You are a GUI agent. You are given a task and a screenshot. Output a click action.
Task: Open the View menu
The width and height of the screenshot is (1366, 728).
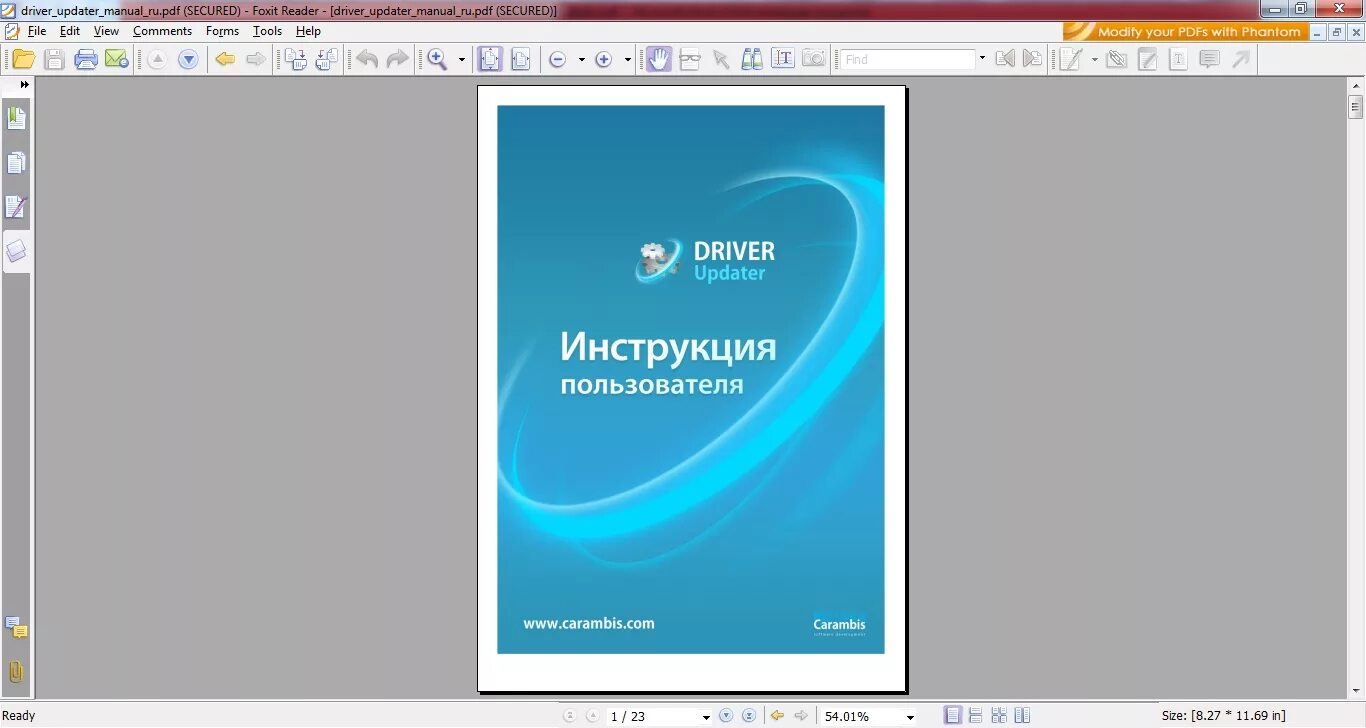pos(106,31)
